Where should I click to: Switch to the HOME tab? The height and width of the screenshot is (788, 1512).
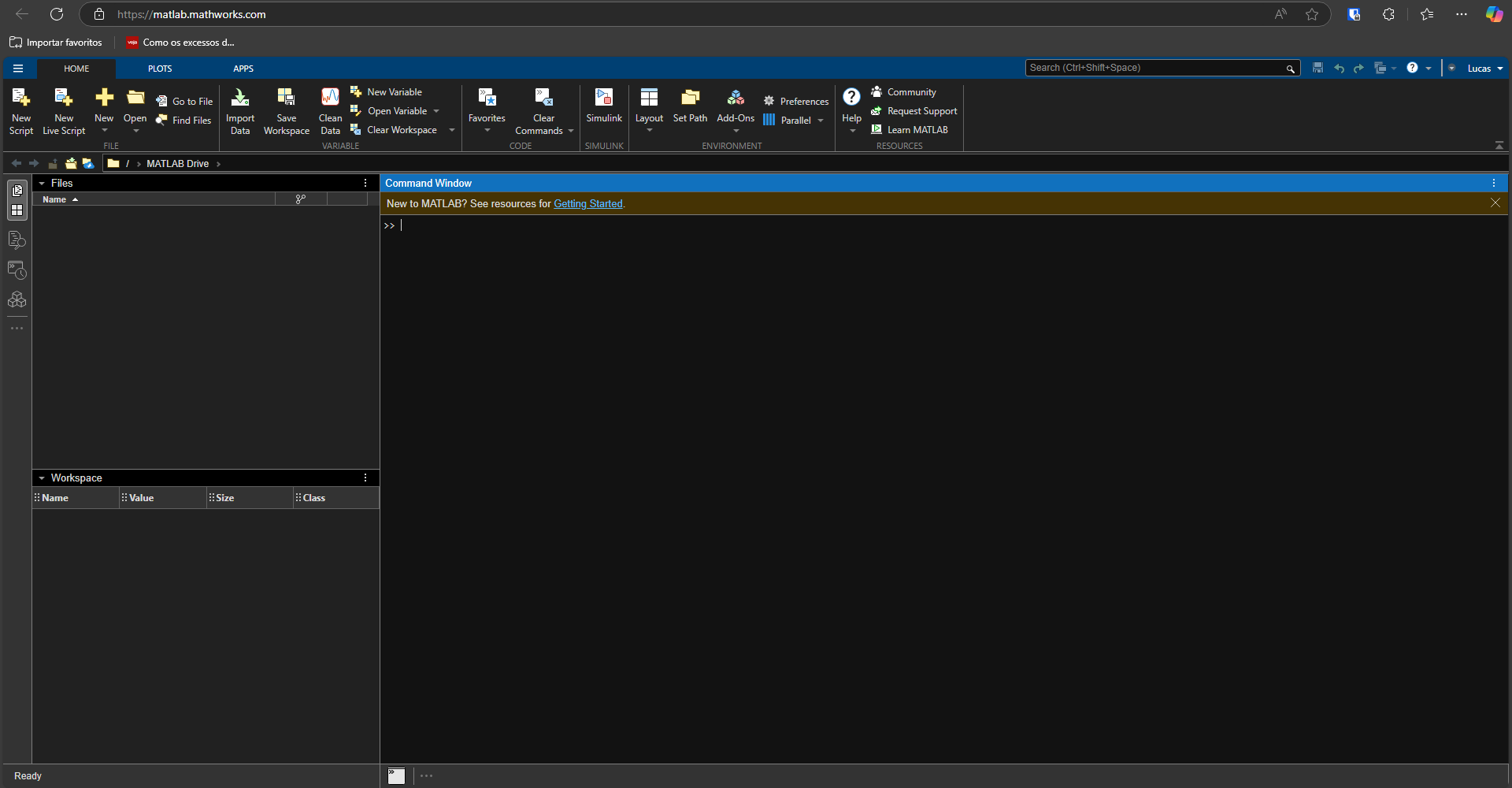76,69
